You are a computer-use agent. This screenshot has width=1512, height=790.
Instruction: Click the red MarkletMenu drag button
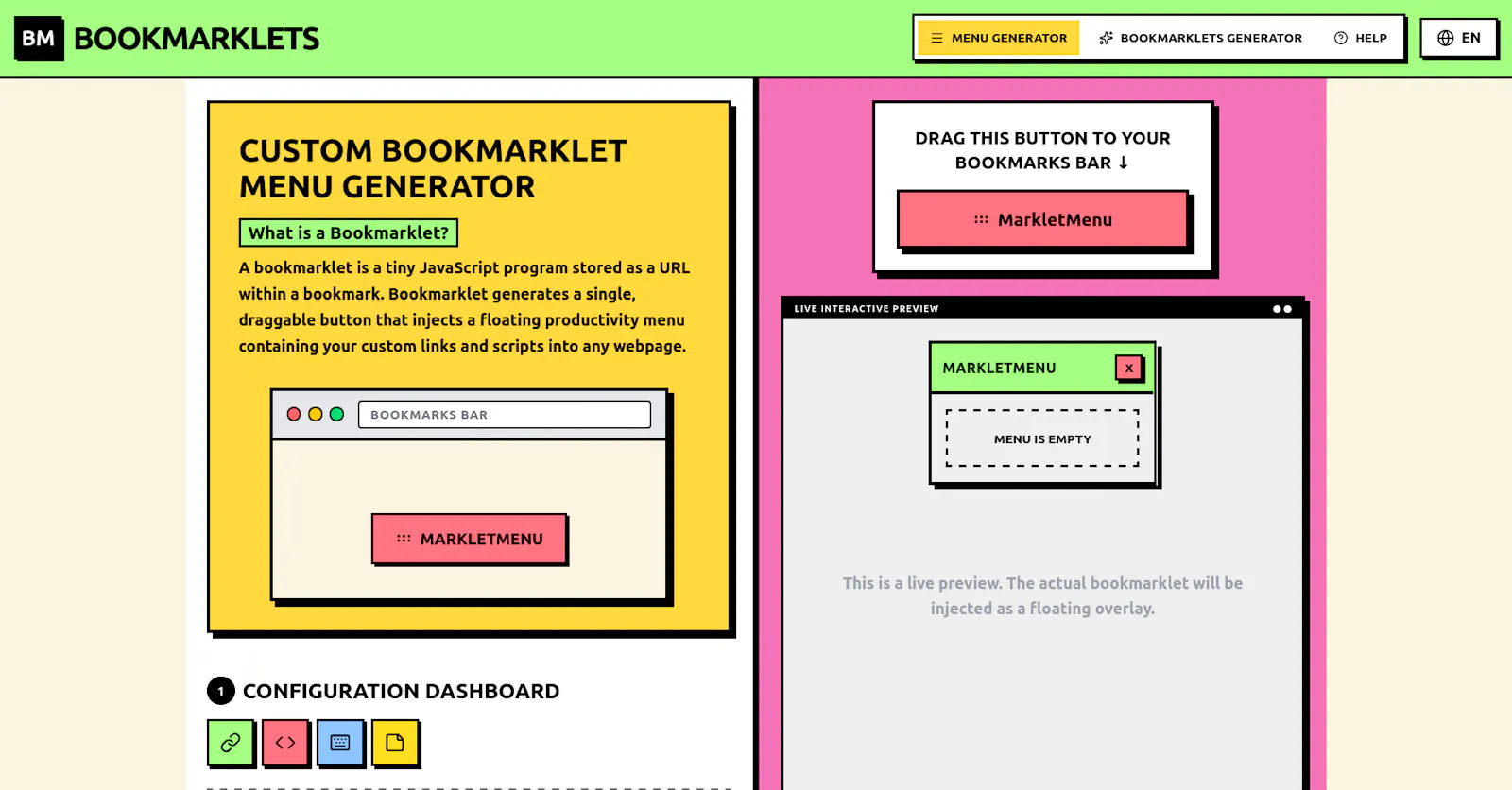coord(1042,219)
